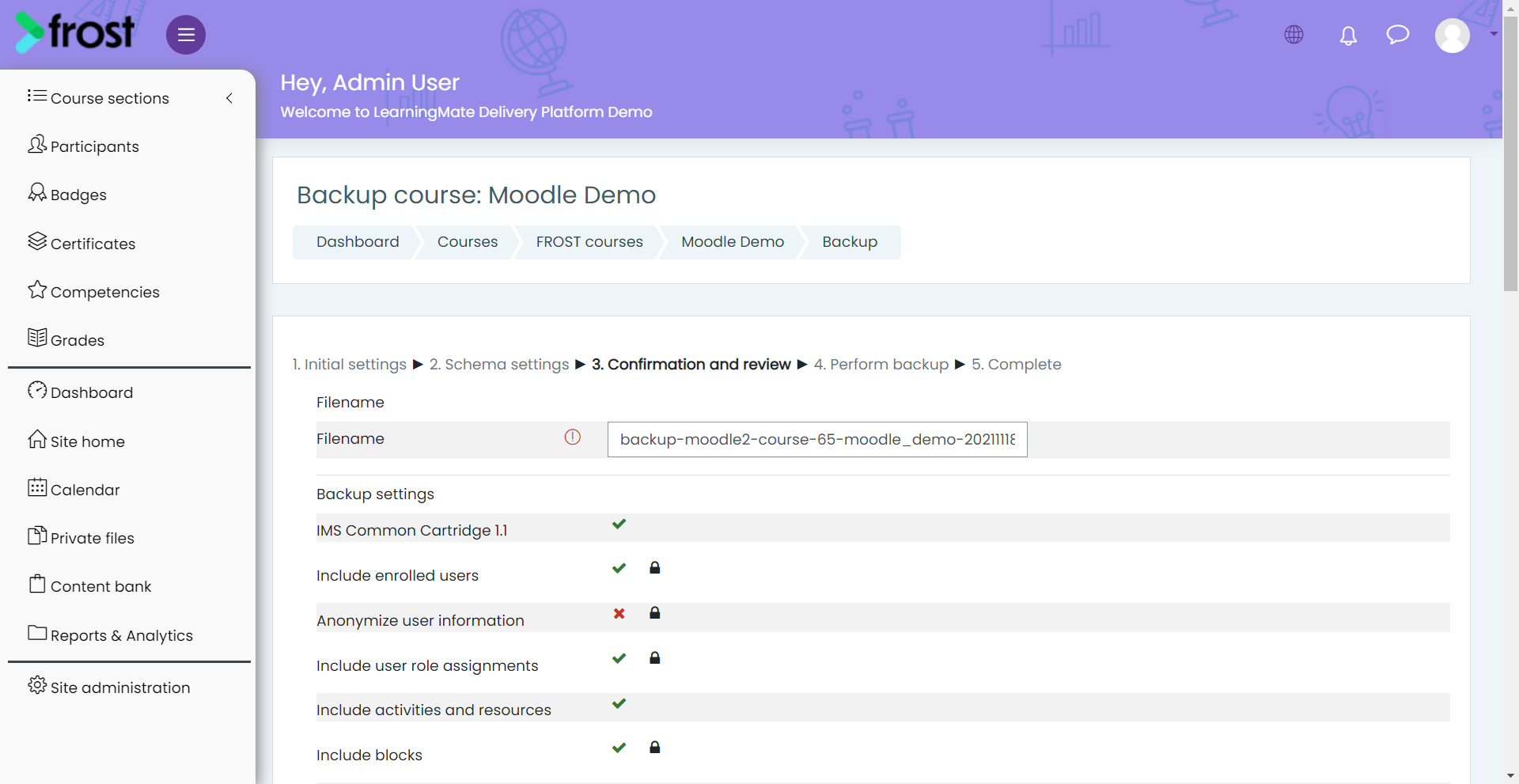
Task: Click the frost logo
Action: [x=74, y=32]
